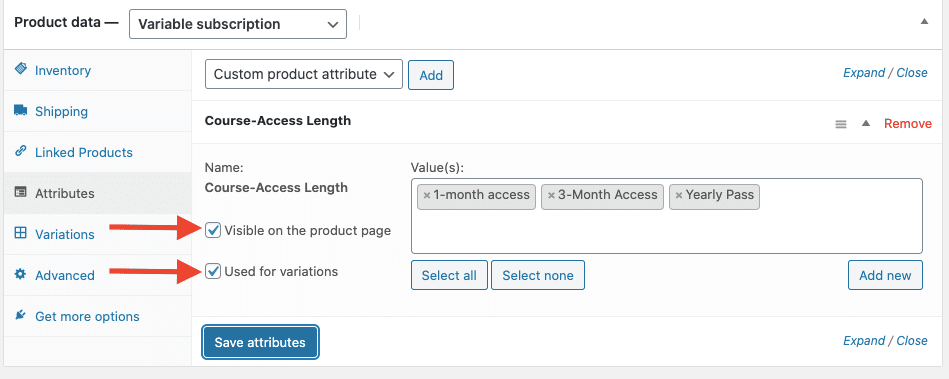Screen dimensions: 949x379
Task: Click the Shipping truck icon
Action: [x=21, y=111]
